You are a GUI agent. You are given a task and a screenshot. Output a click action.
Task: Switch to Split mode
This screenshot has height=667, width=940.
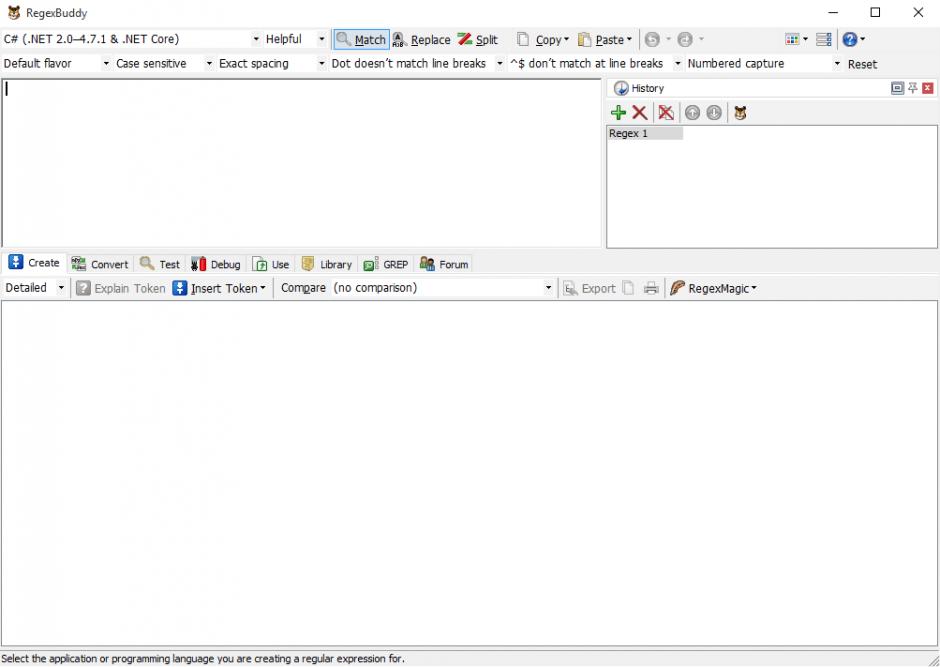pyautogui.click(x=478, y=40)
